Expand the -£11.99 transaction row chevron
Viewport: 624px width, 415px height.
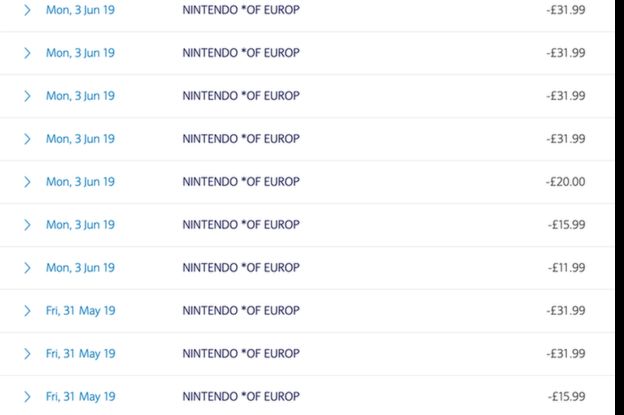[x=27, y=268]
